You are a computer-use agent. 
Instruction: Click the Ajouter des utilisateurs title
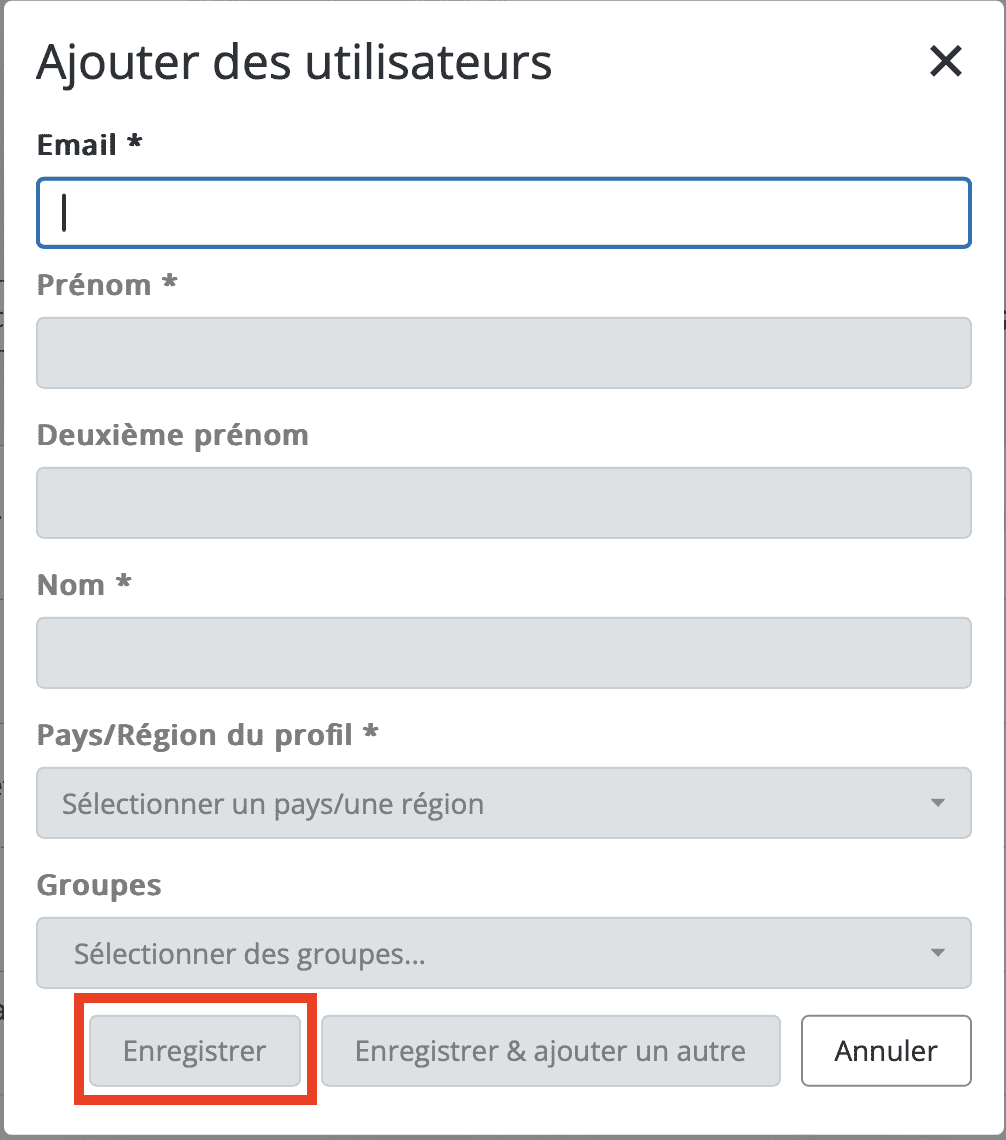click(294, 62)
